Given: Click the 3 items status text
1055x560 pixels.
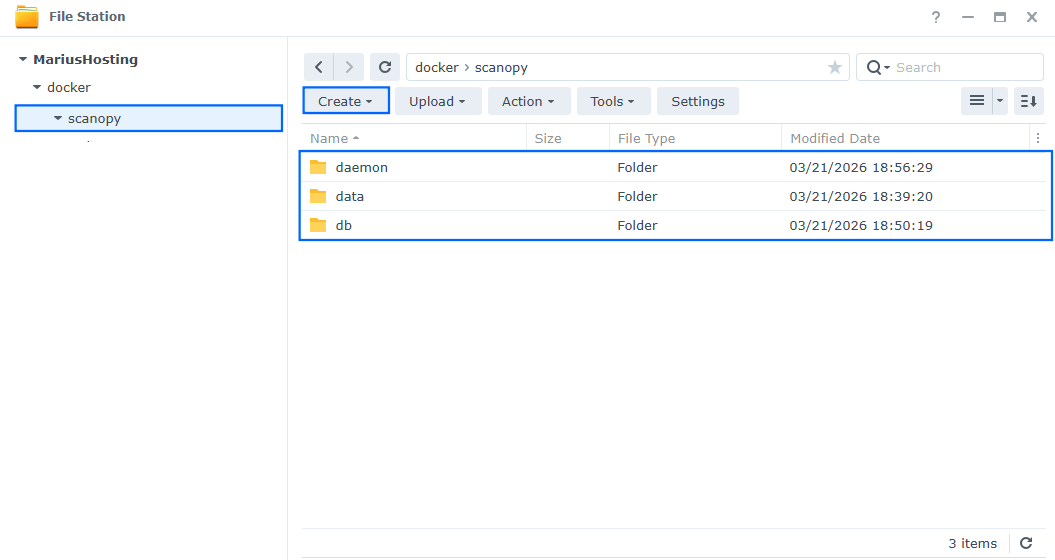Looking at the screenshot, I should (x=973, y=543).
